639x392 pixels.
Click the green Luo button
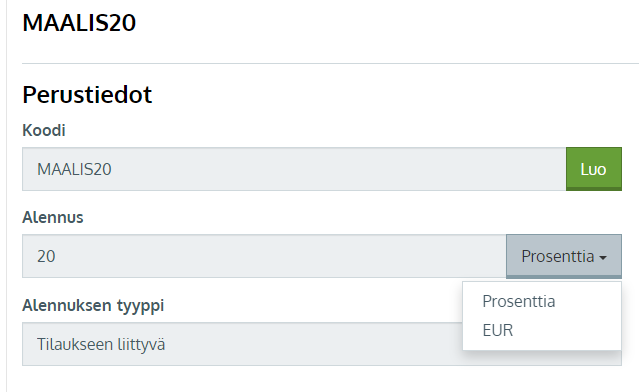click(x=594, y=169)
